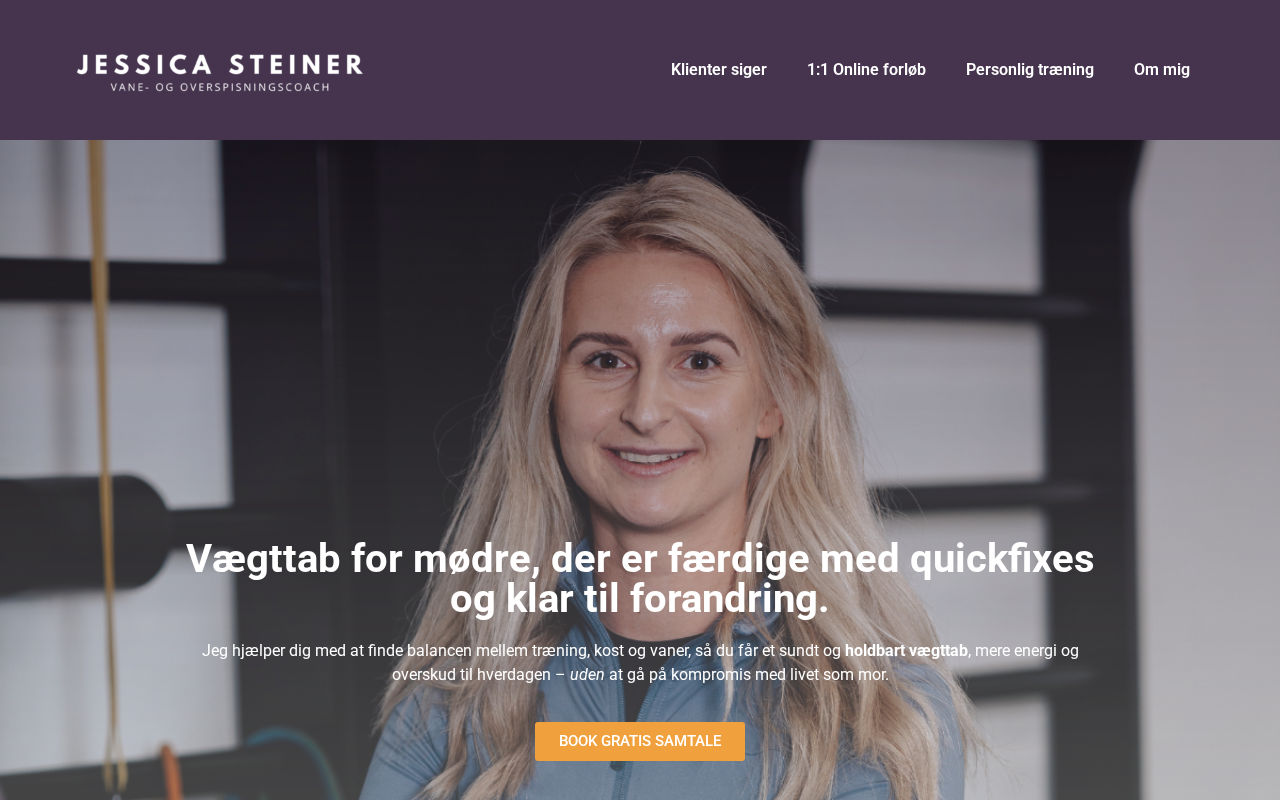Click the paragraph starting Jeg hjælper dig

[x=640, y=663]
